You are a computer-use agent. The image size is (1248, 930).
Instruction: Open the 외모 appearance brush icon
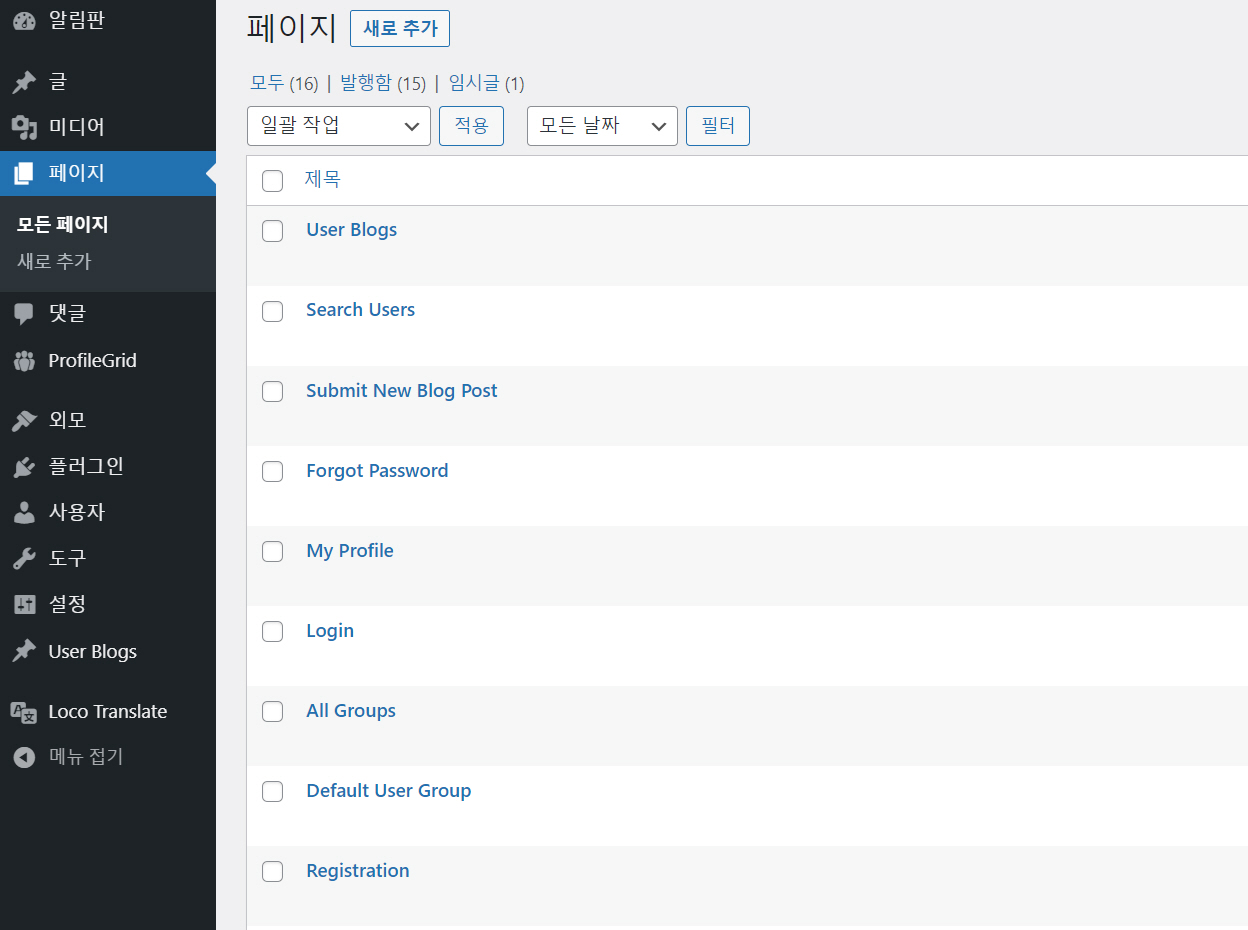[x=24, y=419]
